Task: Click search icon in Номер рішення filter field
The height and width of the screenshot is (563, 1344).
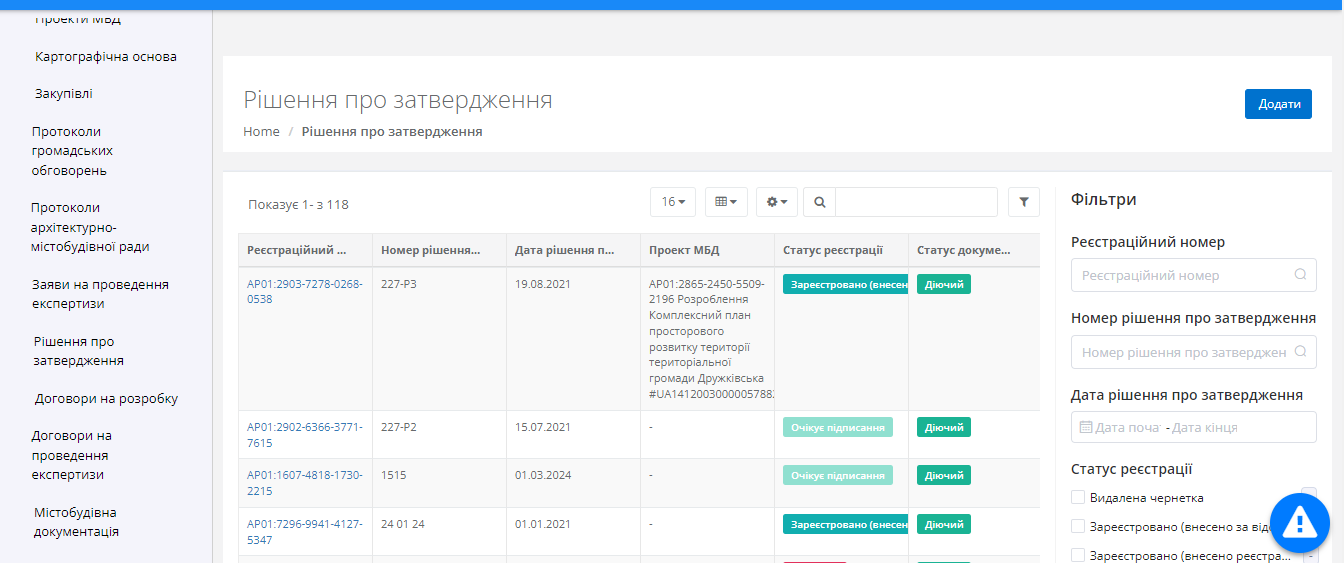Action: click(1300, 352)
